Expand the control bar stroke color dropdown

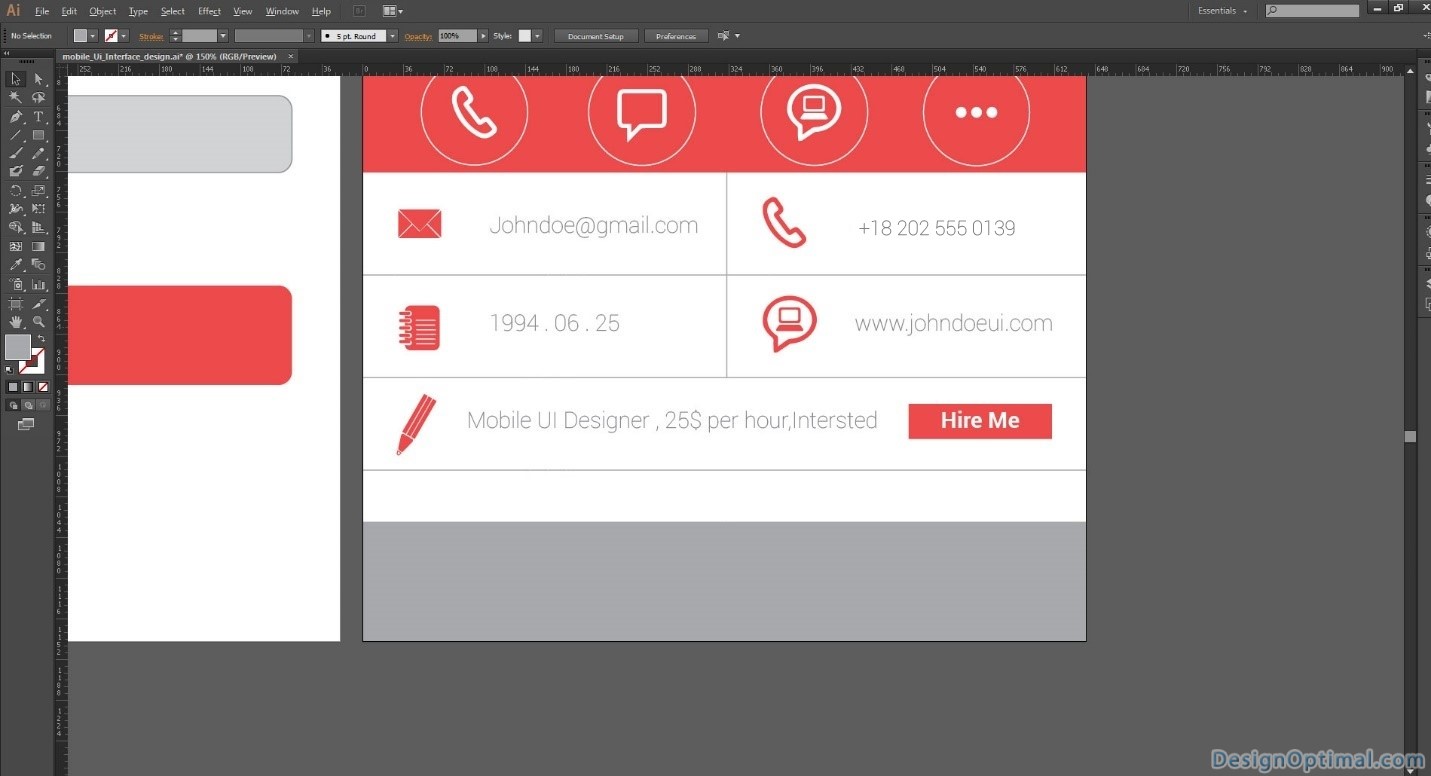click(124, 36)
